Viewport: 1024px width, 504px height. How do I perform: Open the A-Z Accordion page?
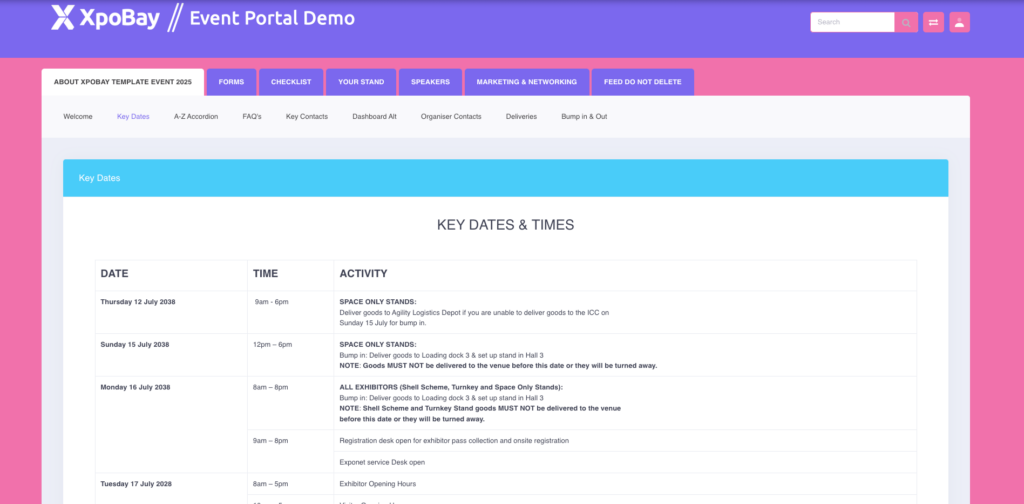click(x=196, y=117)
